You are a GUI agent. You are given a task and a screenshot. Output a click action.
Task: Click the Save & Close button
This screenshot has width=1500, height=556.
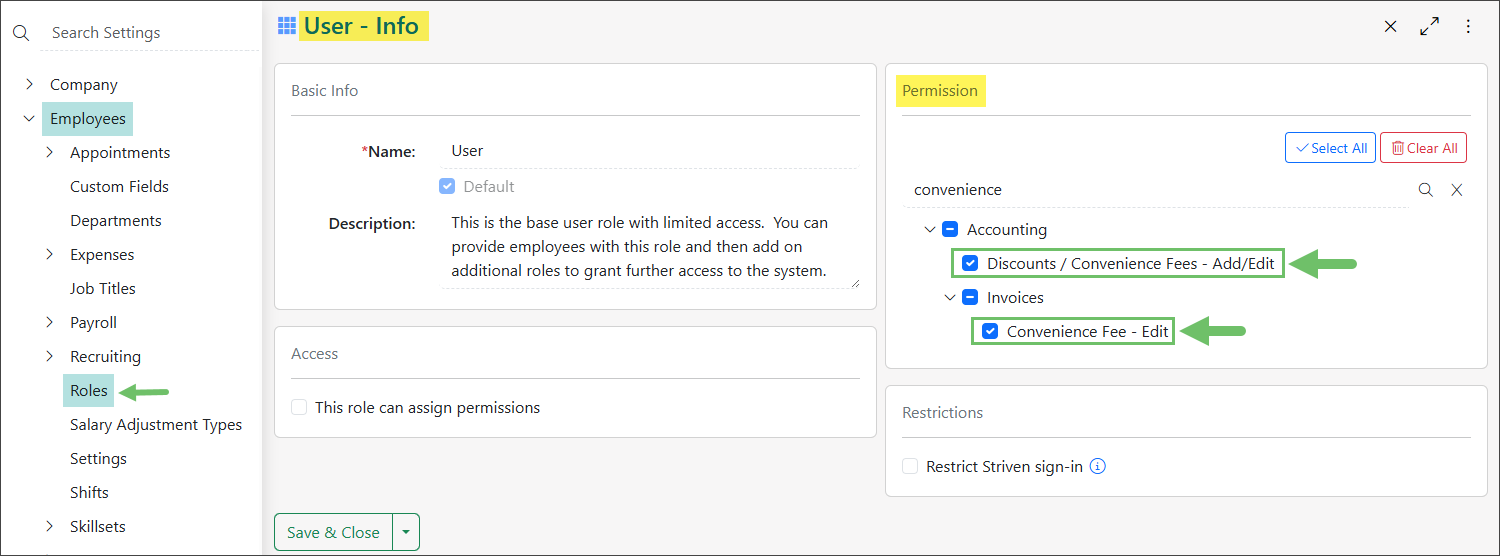[334, 532]
